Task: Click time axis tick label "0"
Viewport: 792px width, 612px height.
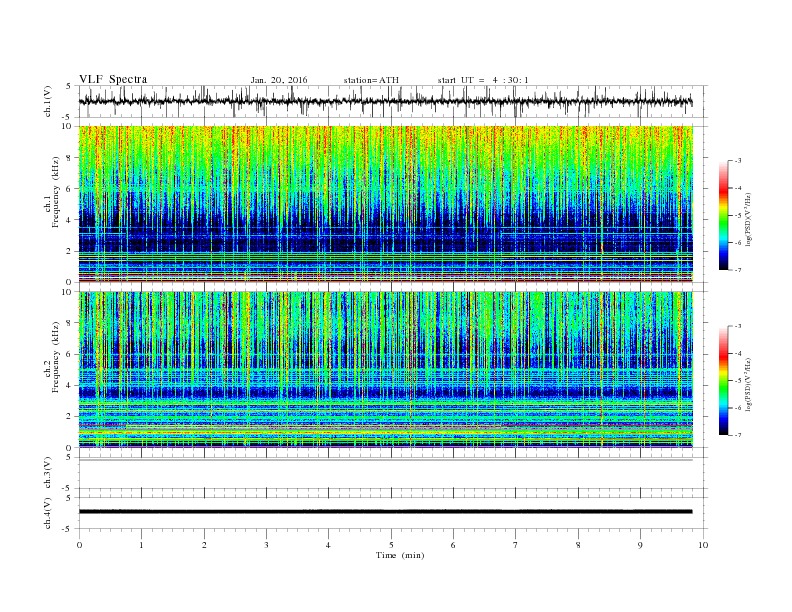Action: point(79,545)
